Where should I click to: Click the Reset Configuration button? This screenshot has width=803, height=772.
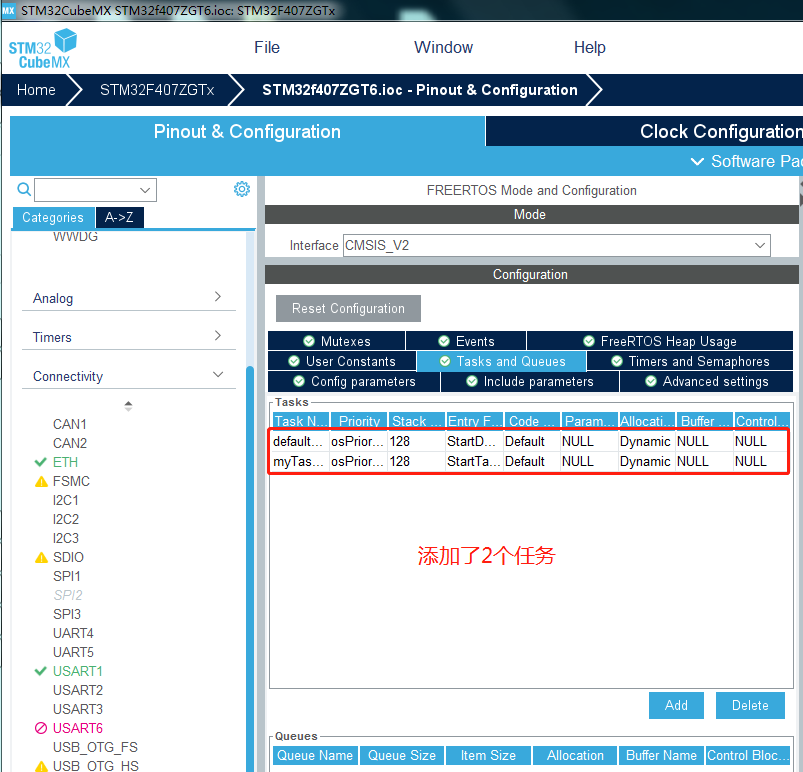pos(348,308)
